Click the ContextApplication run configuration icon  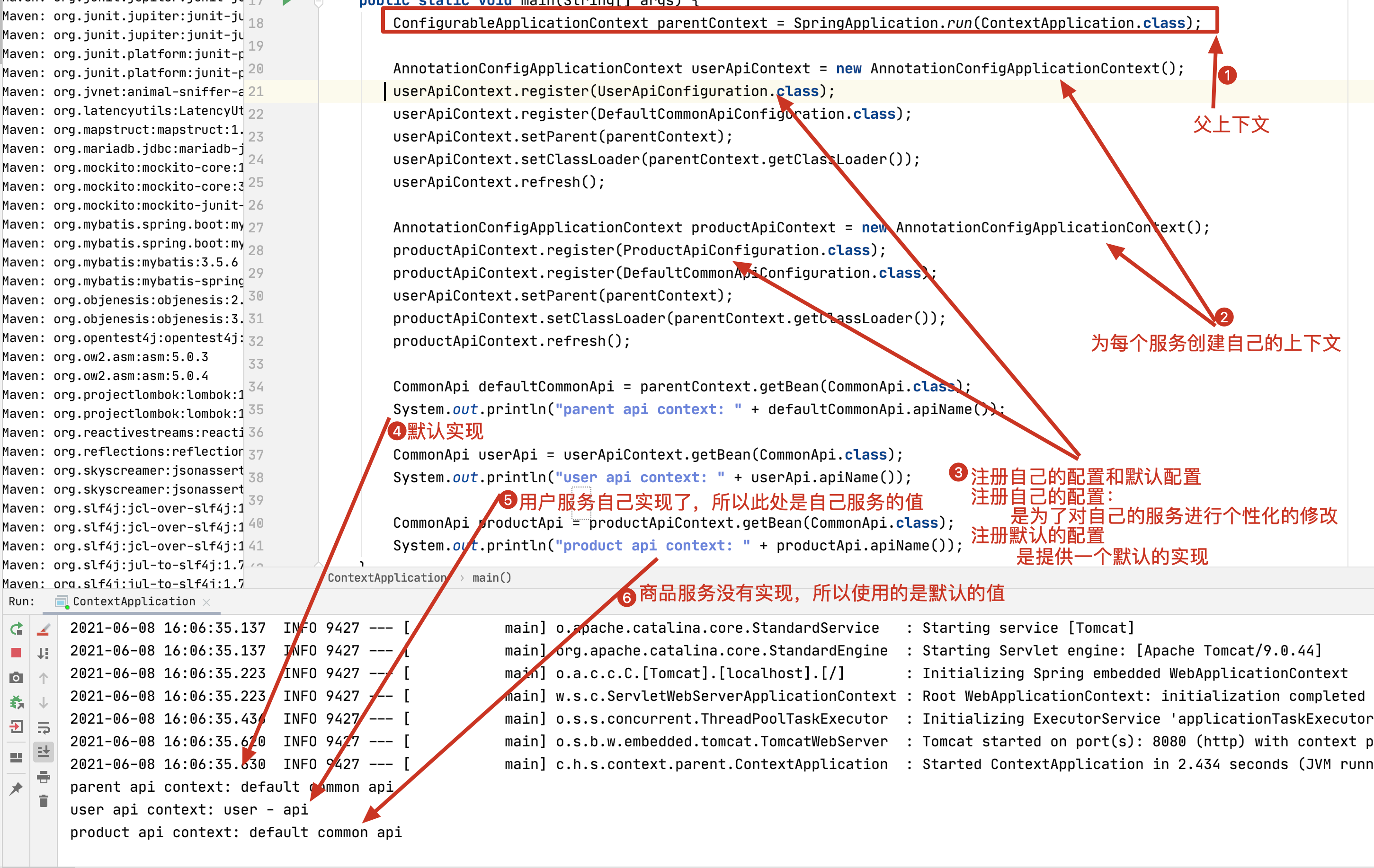62,602
